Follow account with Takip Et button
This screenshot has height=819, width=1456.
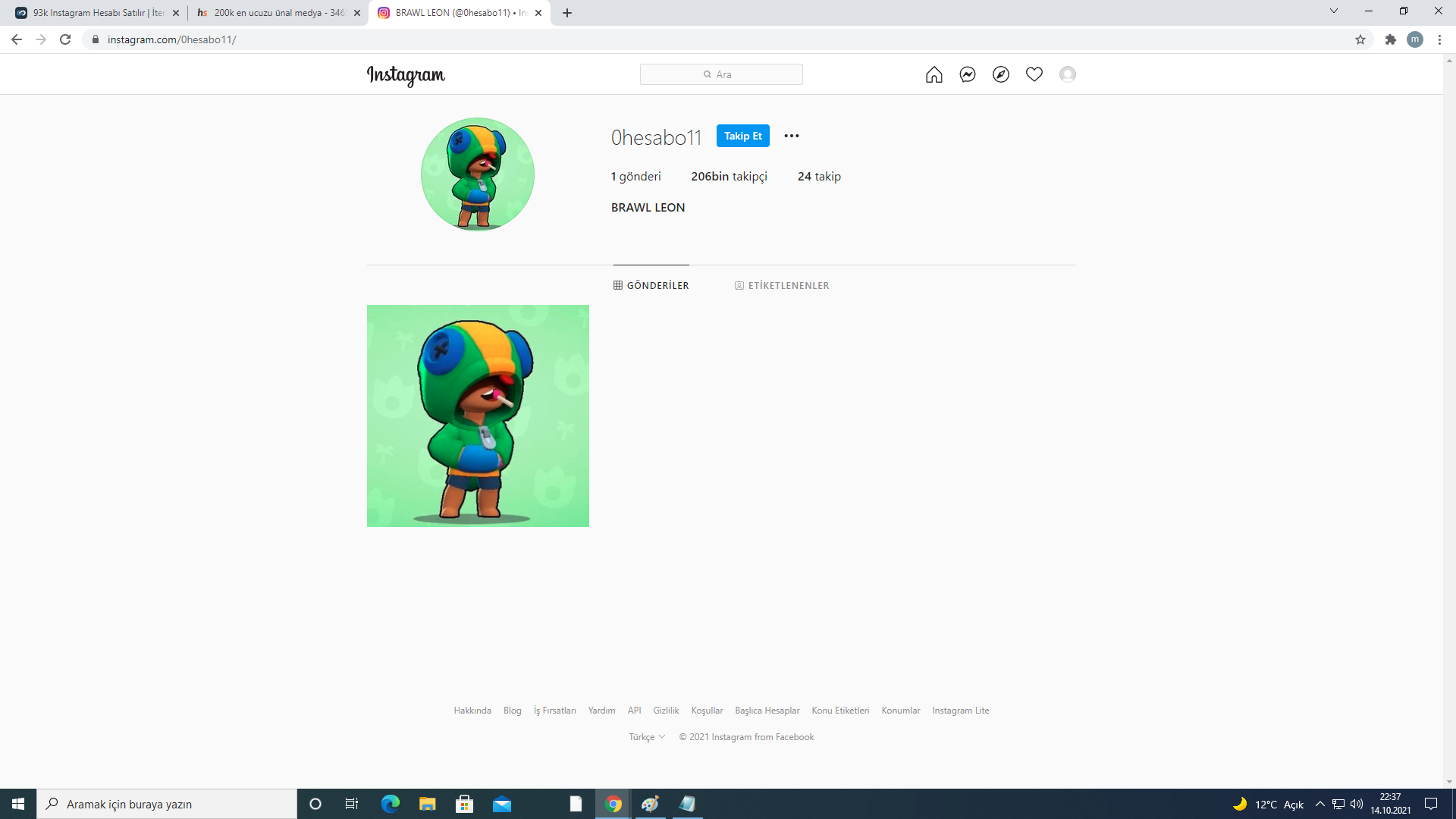(742, 136)
